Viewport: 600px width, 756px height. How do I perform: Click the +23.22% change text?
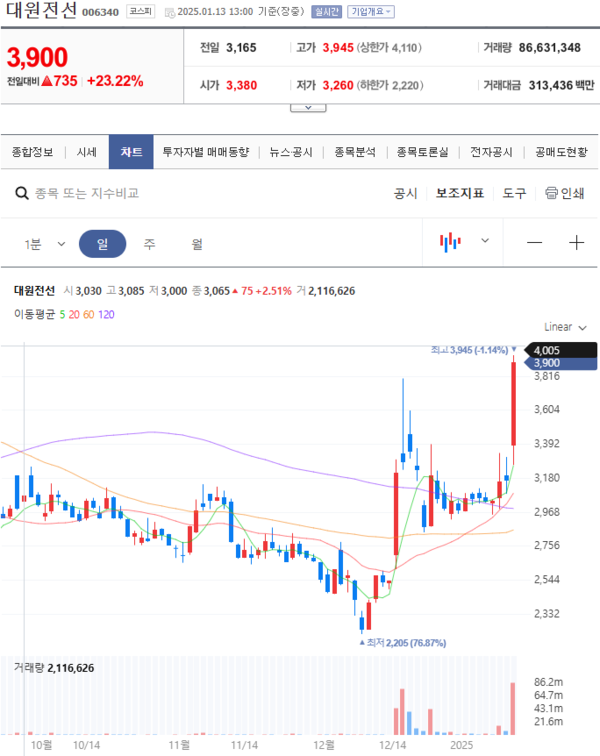click(115, 81)
